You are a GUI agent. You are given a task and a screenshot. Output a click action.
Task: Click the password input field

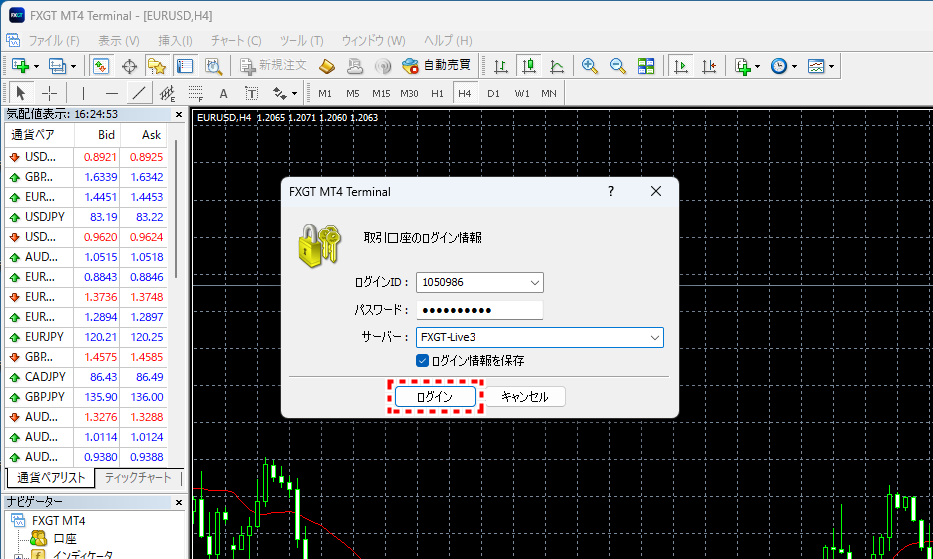pos(479,310)
